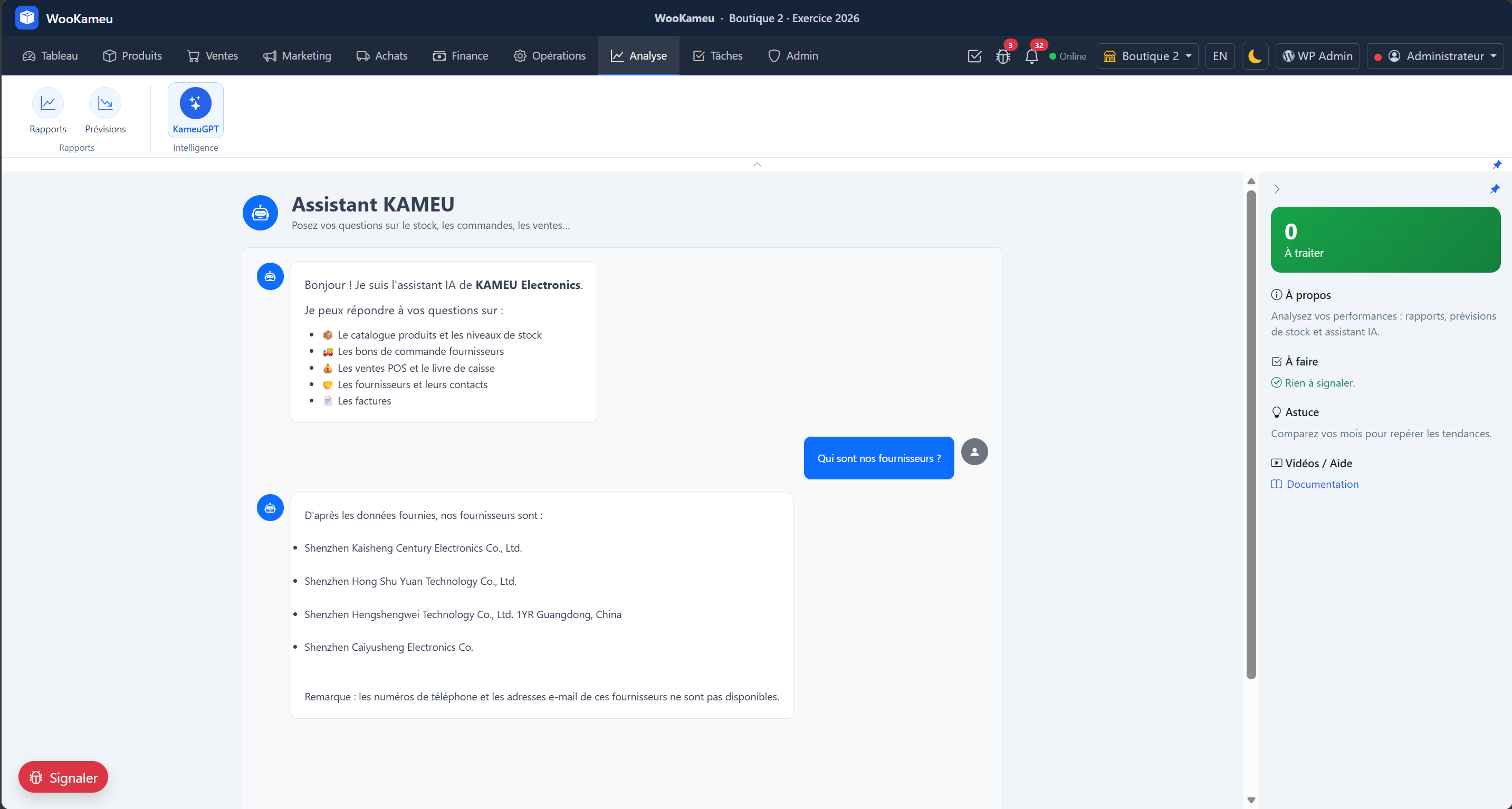Open the Administrateur account dropdown
Screen dimensions: 1512x809
point(1435,56)
